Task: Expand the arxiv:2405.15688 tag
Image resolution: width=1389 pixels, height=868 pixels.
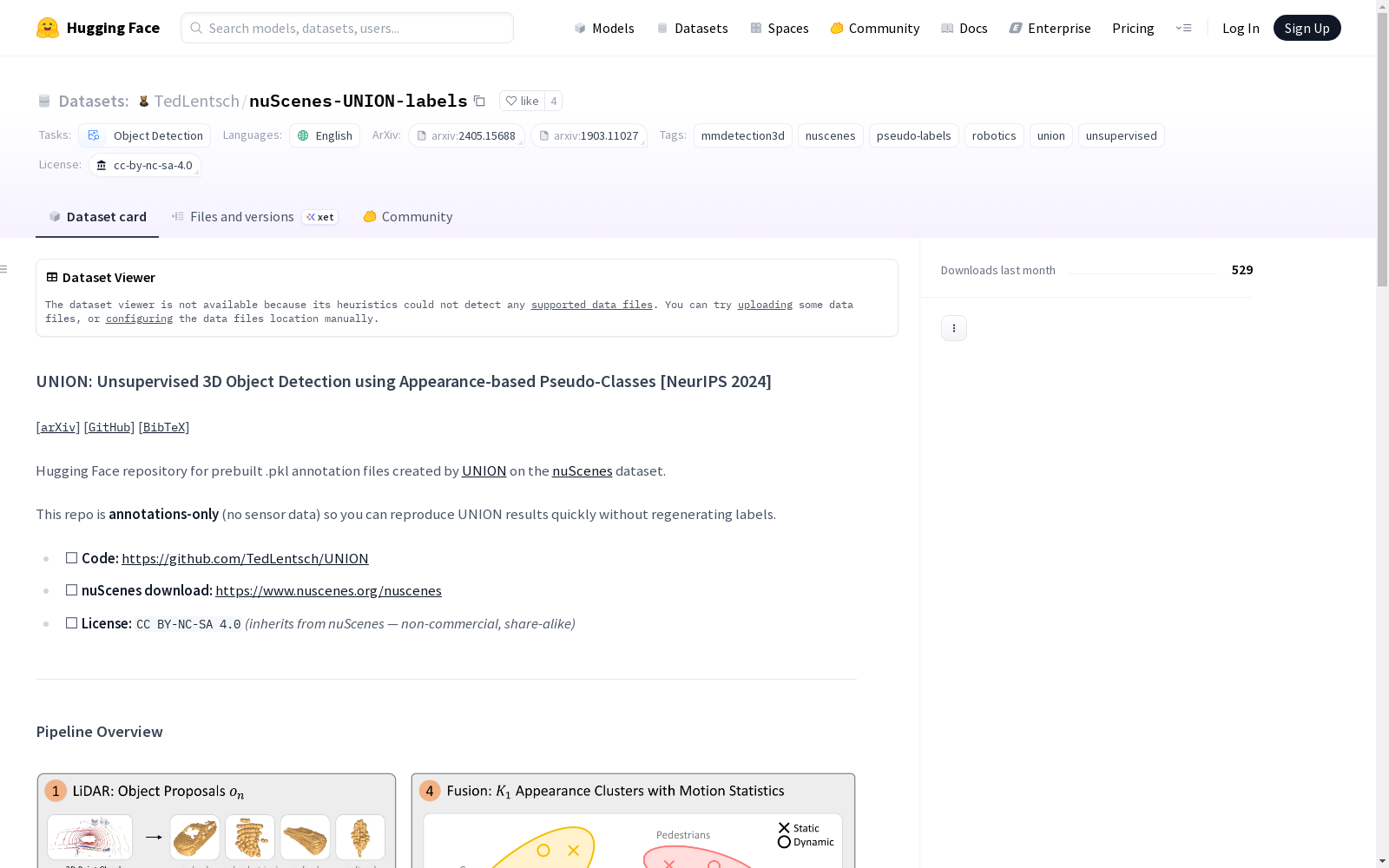Action: (467, 135)
